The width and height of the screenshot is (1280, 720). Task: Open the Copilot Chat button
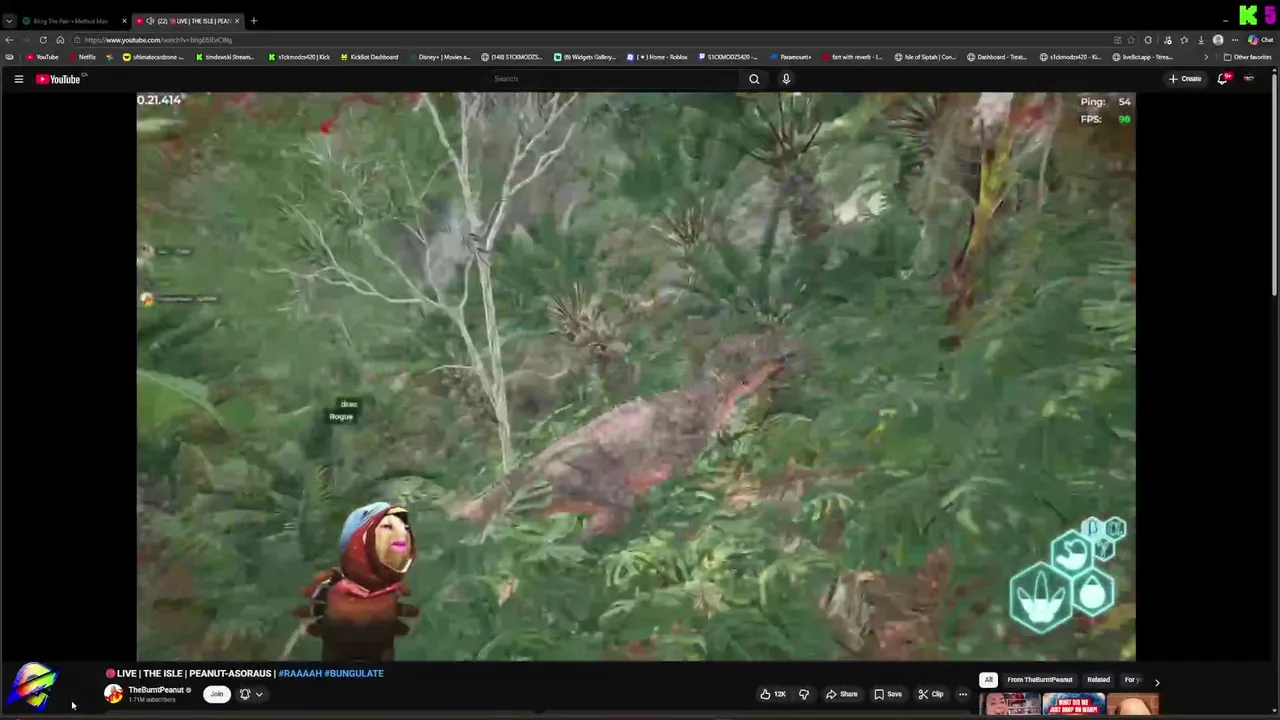tap(1260, 40)
